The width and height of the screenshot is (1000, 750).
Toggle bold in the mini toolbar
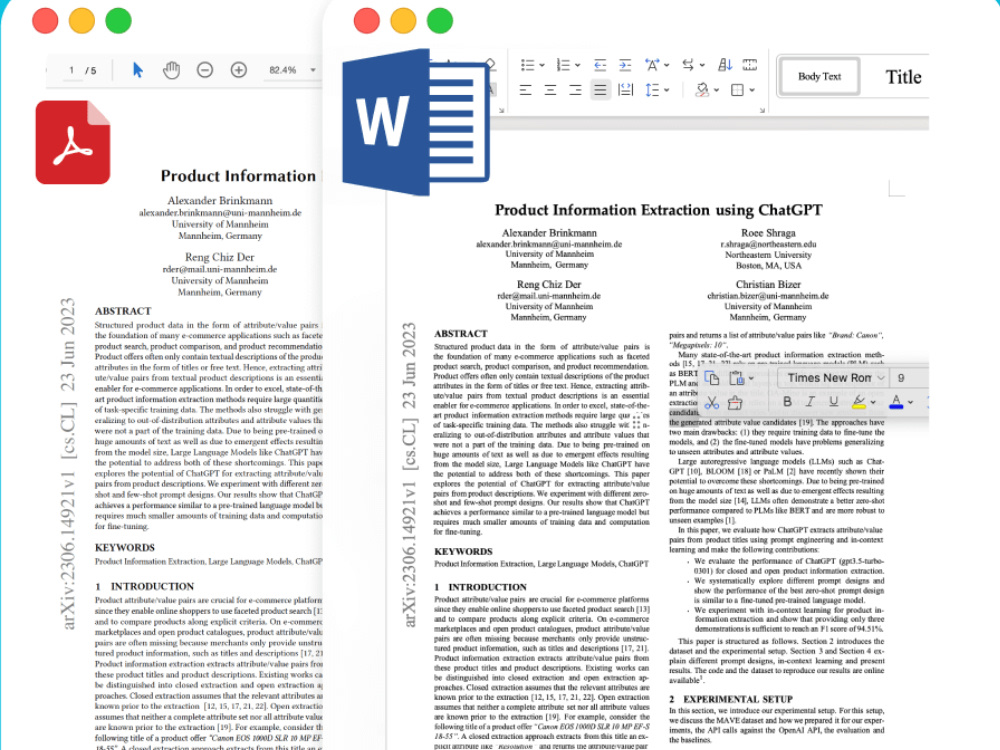[x=787, y=402]
